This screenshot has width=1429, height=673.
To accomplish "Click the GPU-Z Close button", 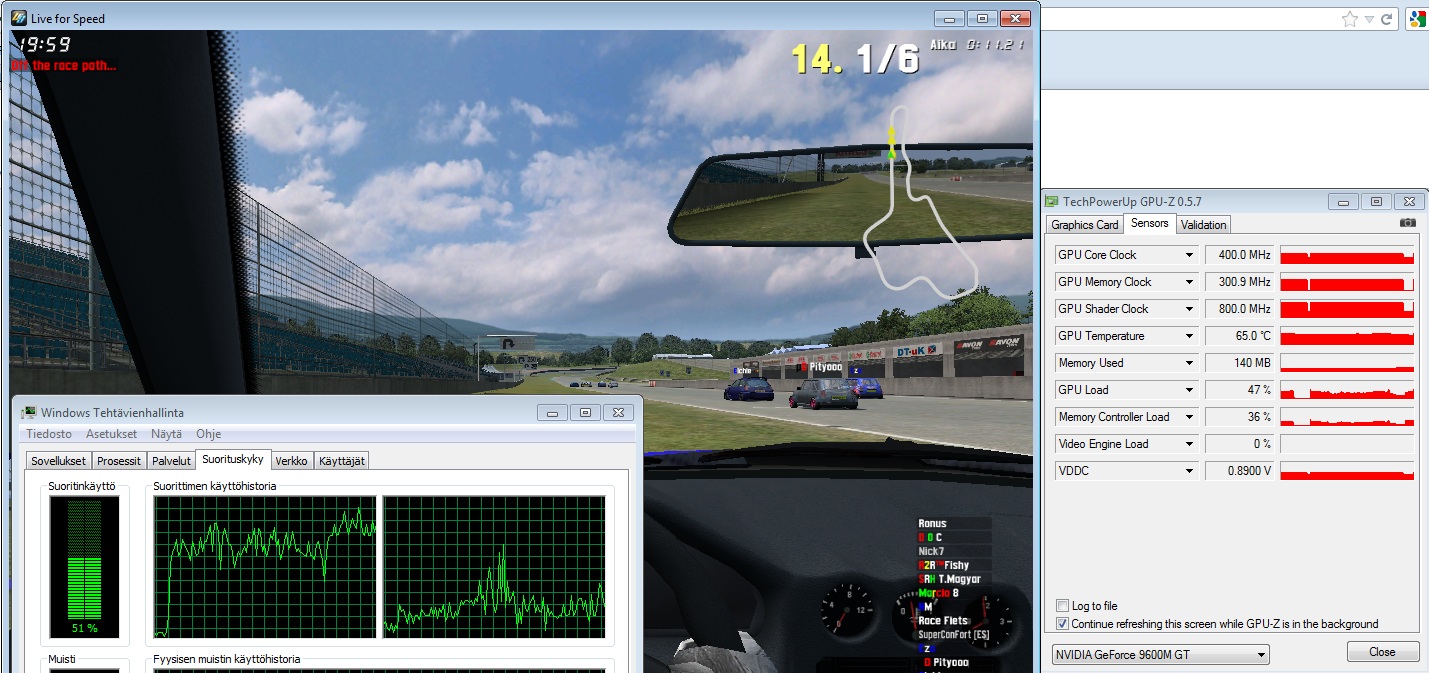I will pos(1383,652).
